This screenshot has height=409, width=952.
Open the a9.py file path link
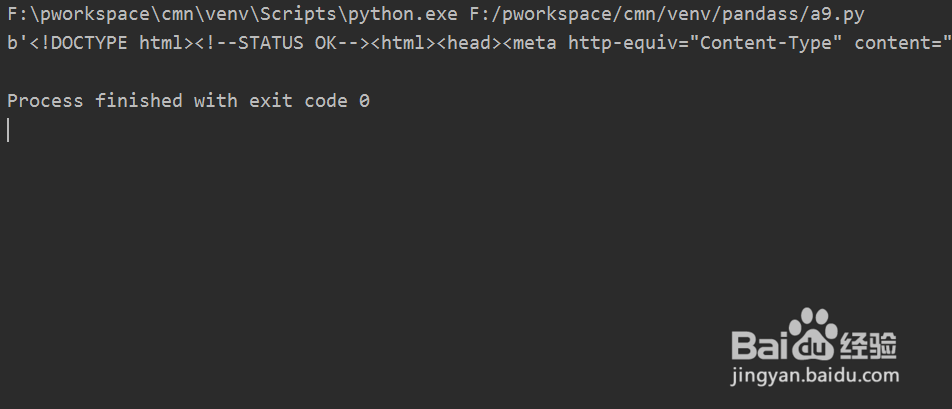(x=667, y=16)
